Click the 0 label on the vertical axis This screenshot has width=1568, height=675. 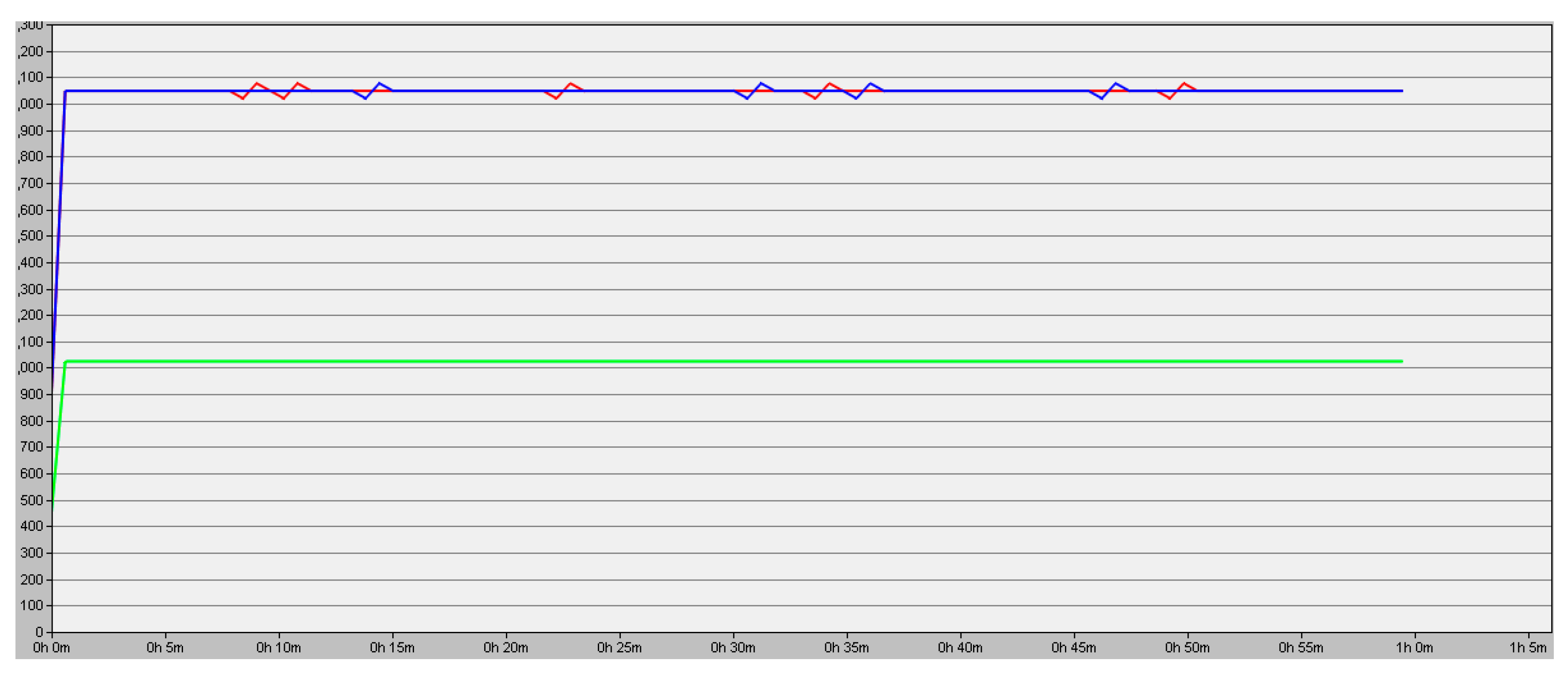pyautogui.click(x=39, y=632)
